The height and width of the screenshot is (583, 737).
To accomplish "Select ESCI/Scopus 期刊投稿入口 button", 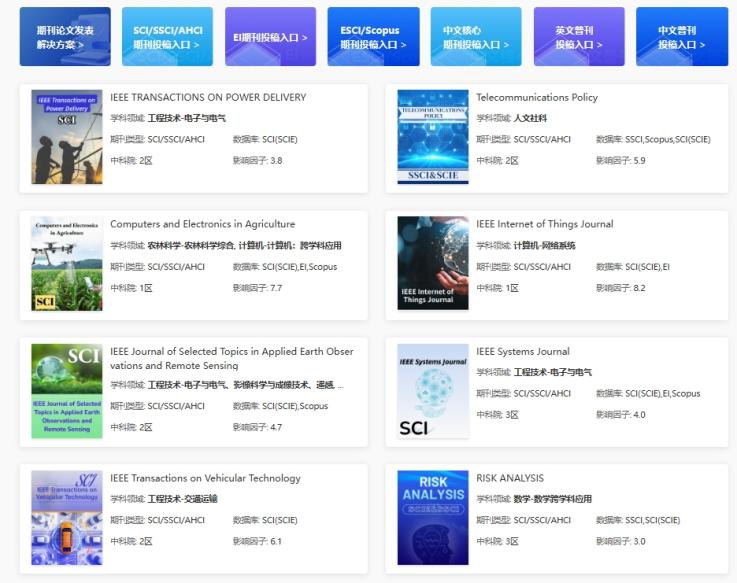I will click(372, 37).
